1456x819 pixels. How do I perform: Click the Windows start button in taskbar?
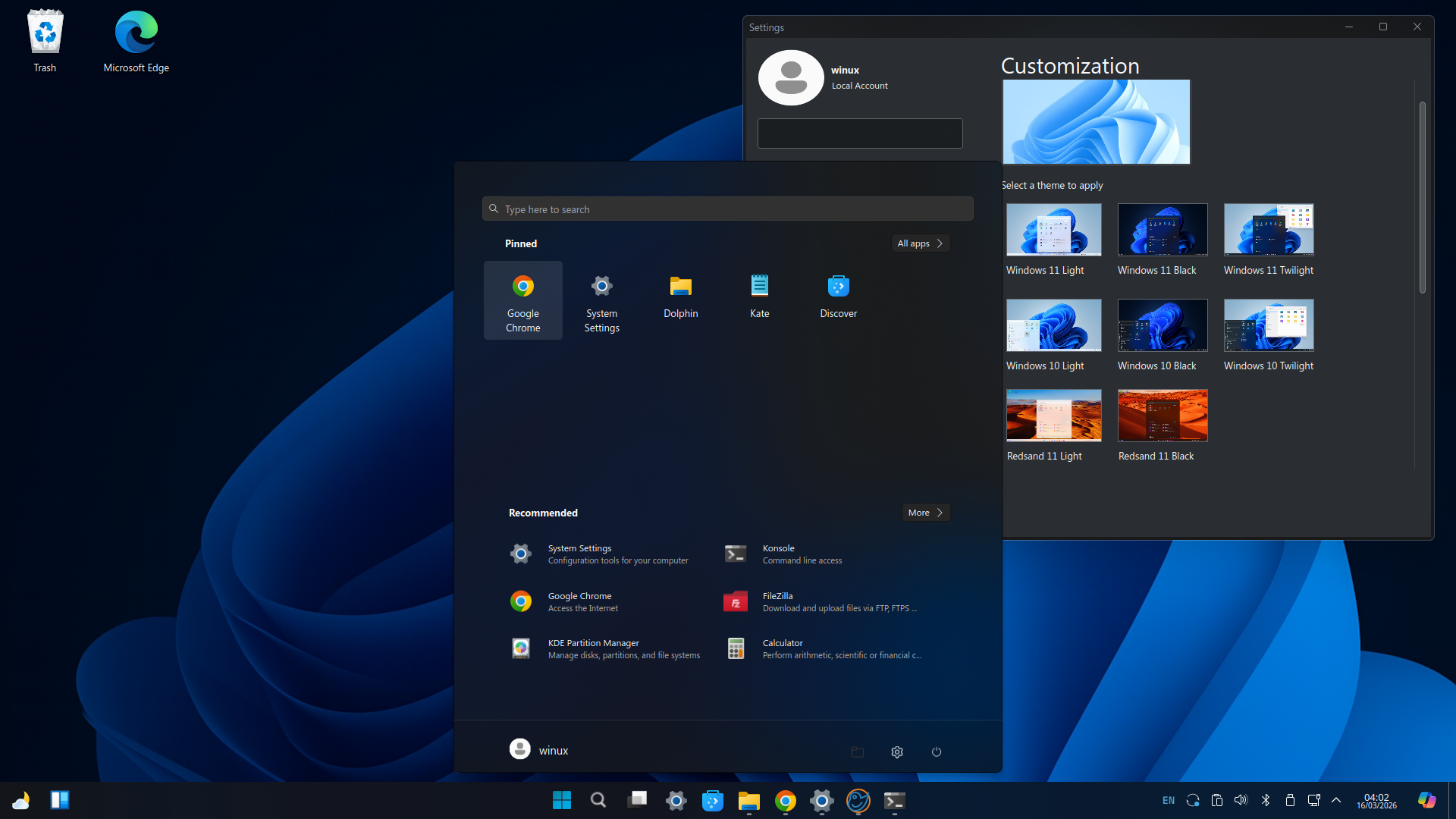click(562, 800)
